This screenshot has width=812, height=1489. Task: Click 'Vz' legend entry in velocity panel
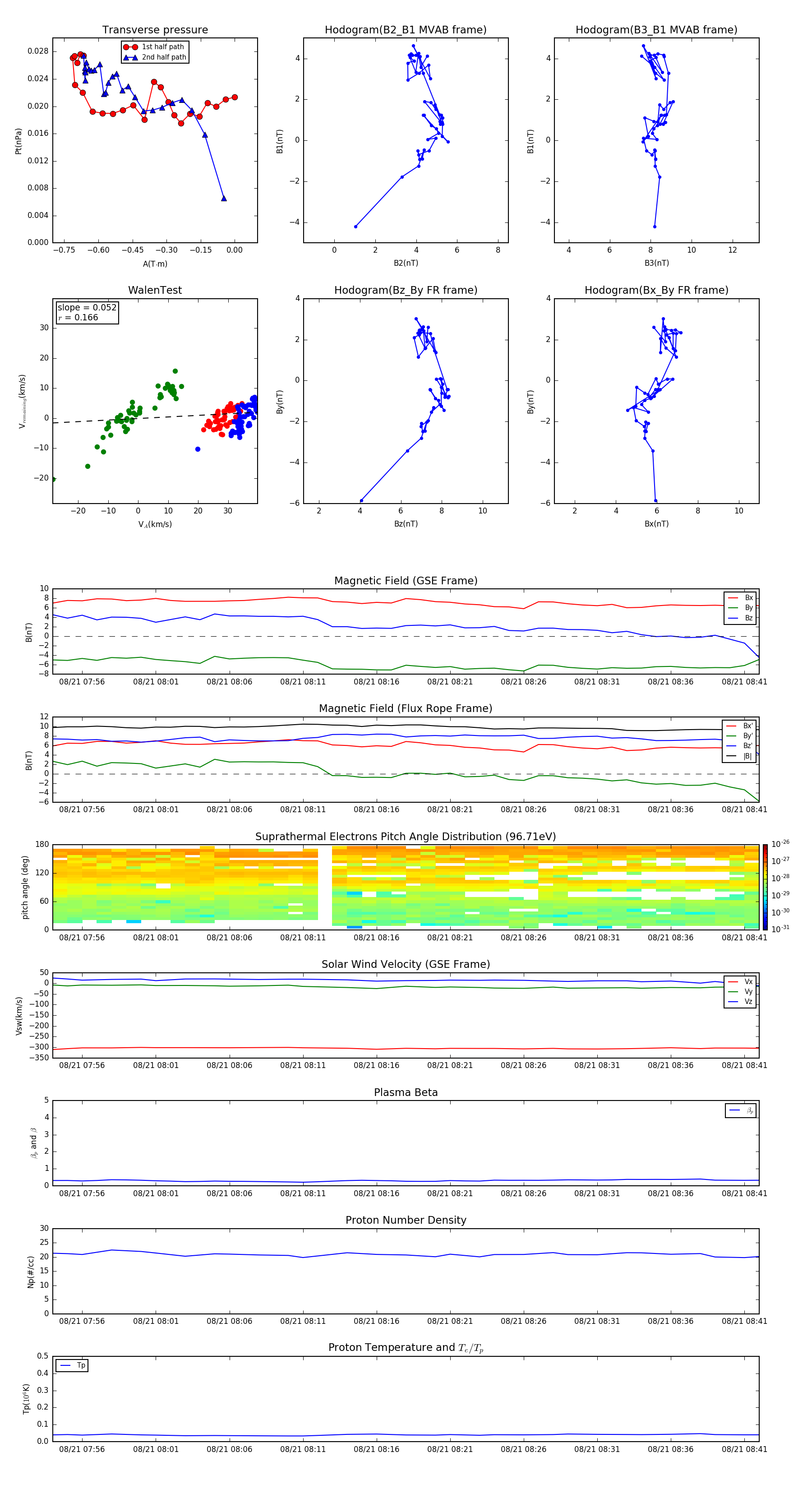point(740,1002)
